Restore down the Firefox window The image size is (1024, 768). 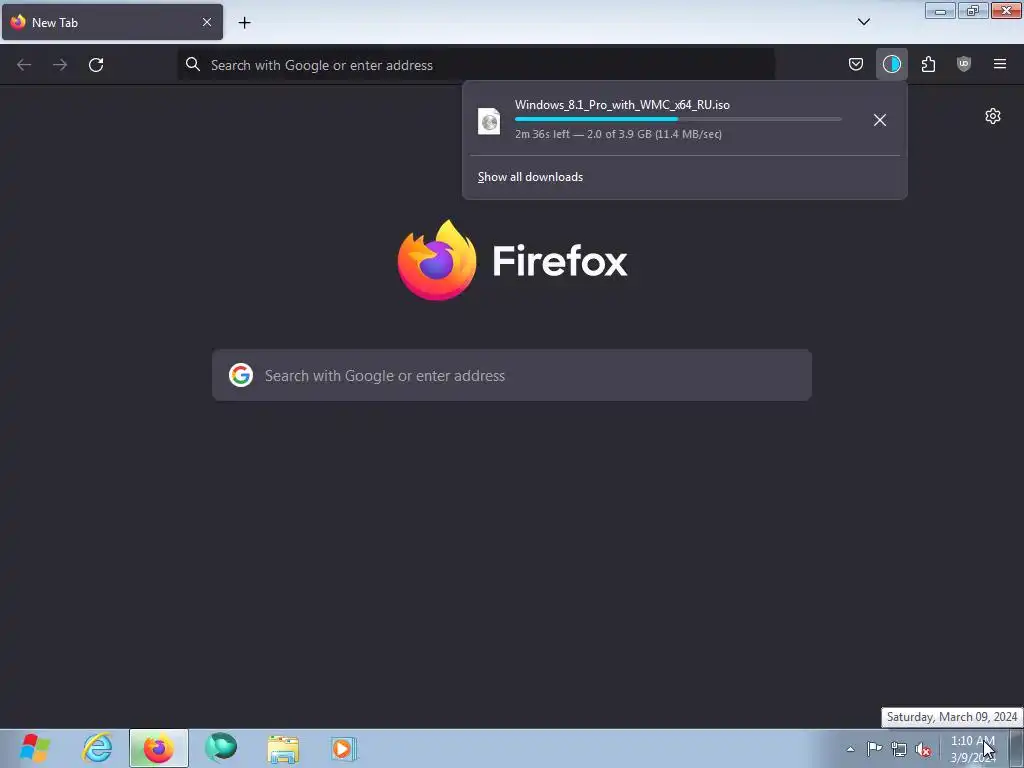pos(972,11)
